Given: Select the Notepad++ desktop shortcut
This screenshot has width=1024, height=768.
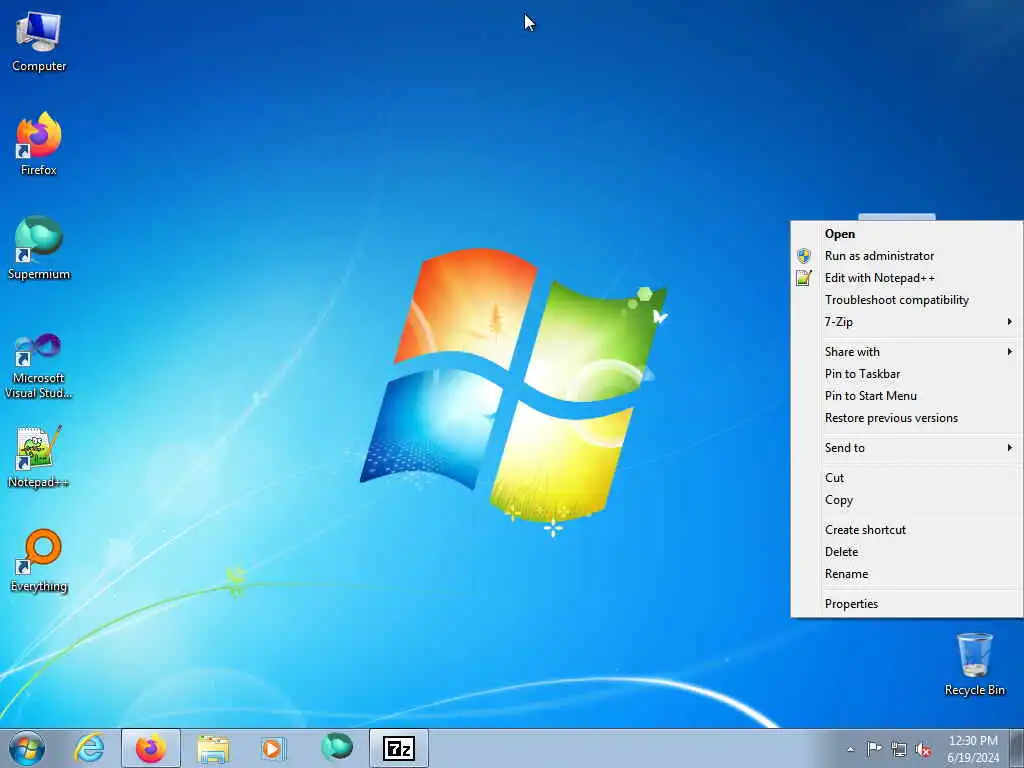Looking at the screenshot, I should pos(39,457).
